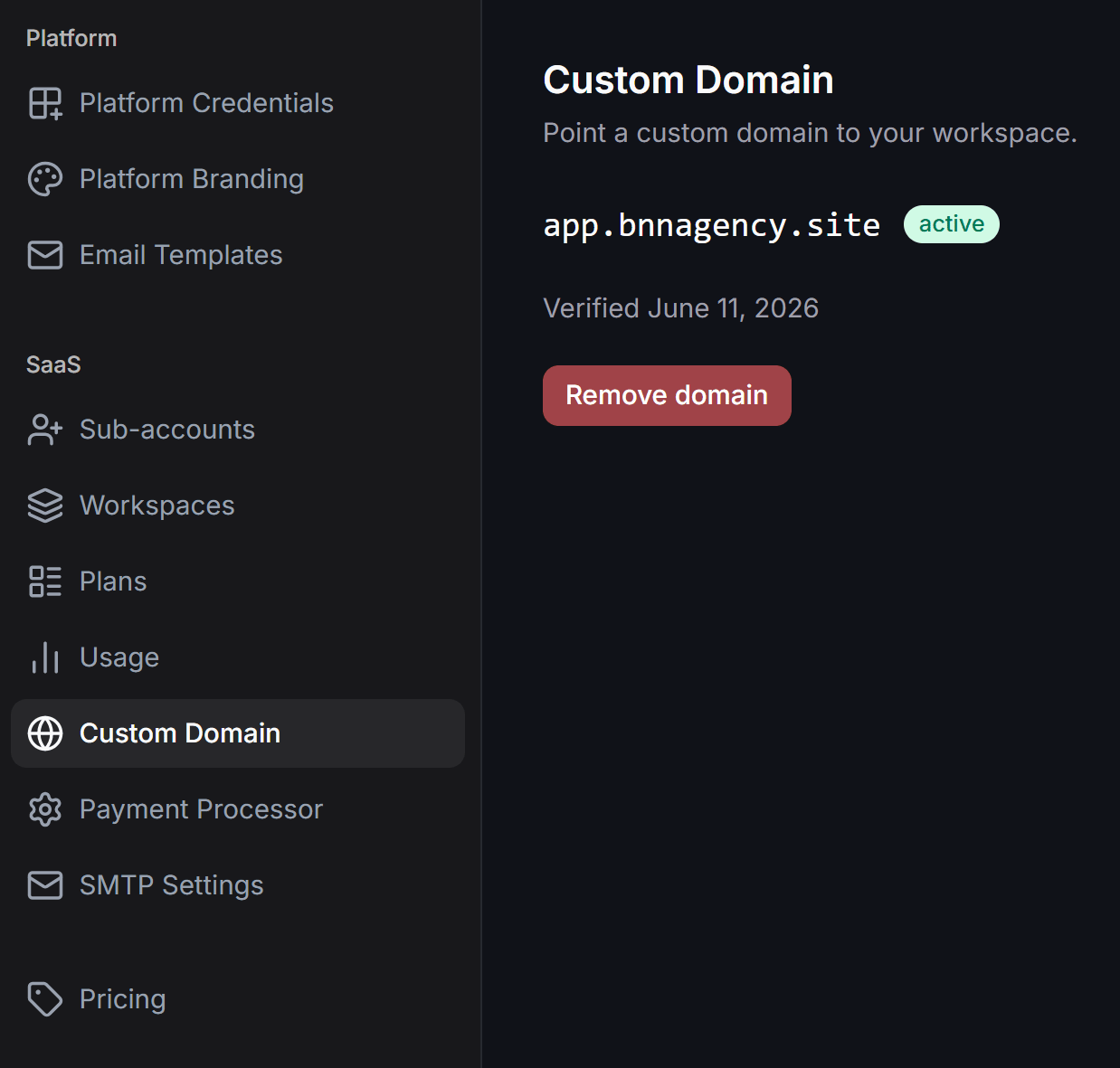Select Custom Domain sidebar item
The width and height of the screenshot is (1120, 1068).
238,733
